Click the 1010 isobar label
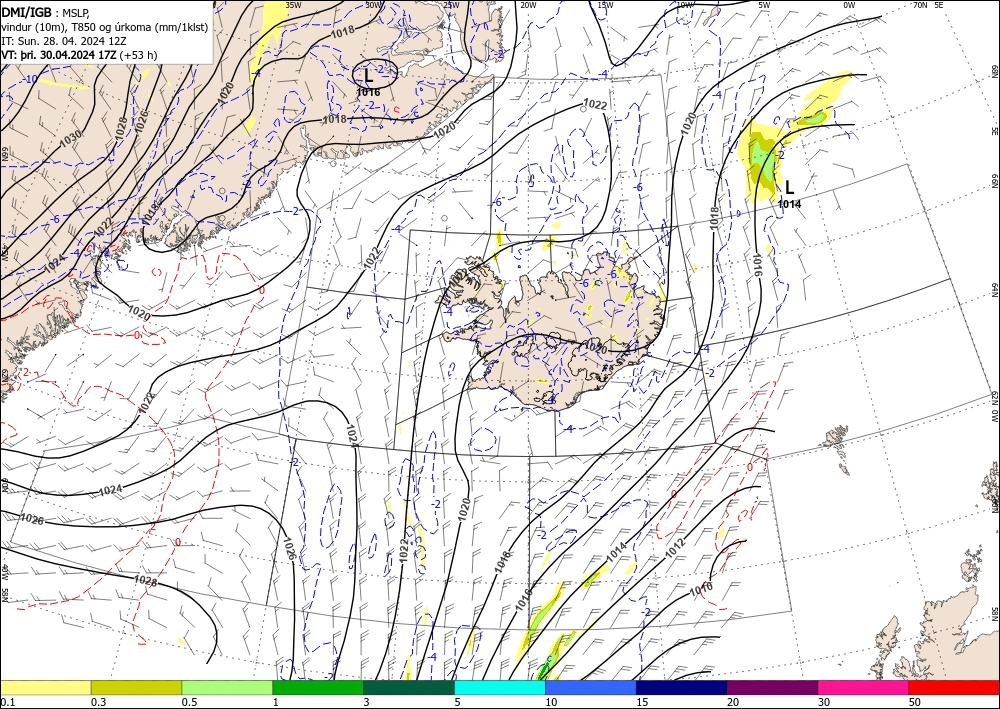 pos(701,588)
